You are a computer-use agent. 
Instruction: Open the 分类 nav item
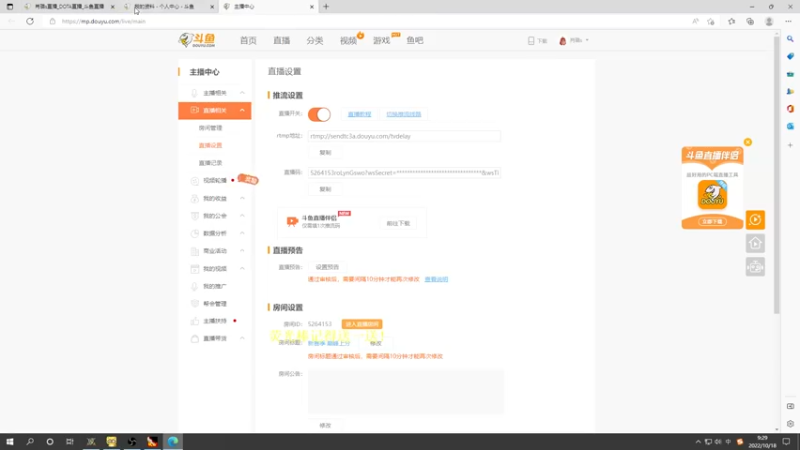click(x=315, y=40)
